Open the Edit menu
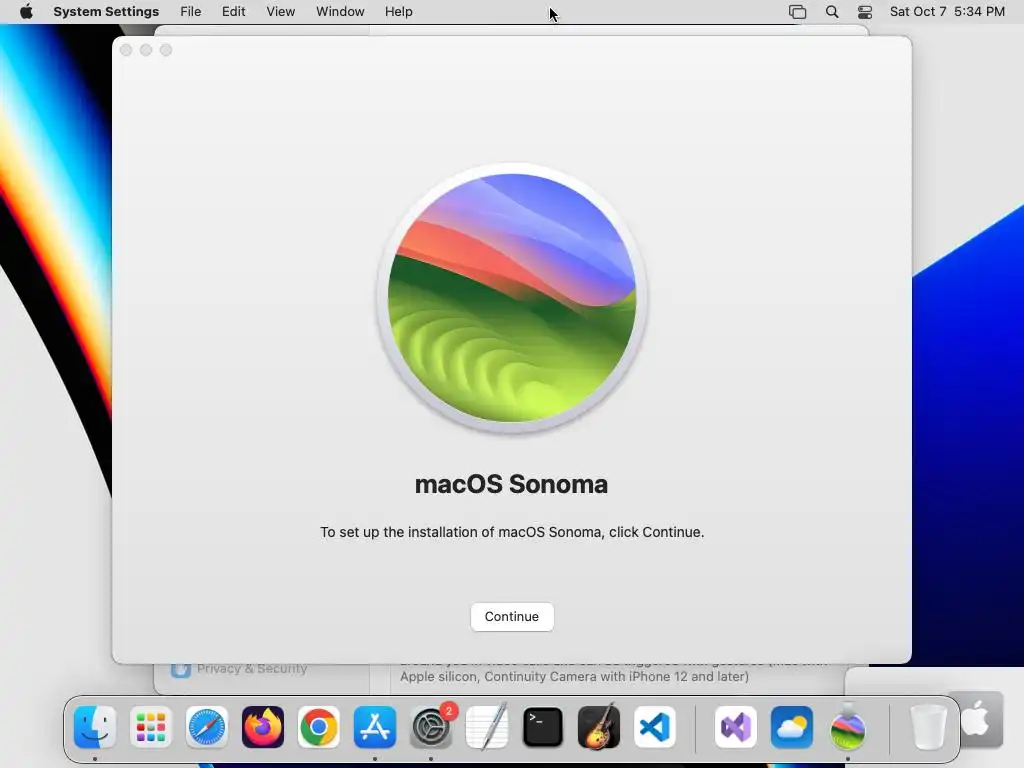 (x=233, y=12)
